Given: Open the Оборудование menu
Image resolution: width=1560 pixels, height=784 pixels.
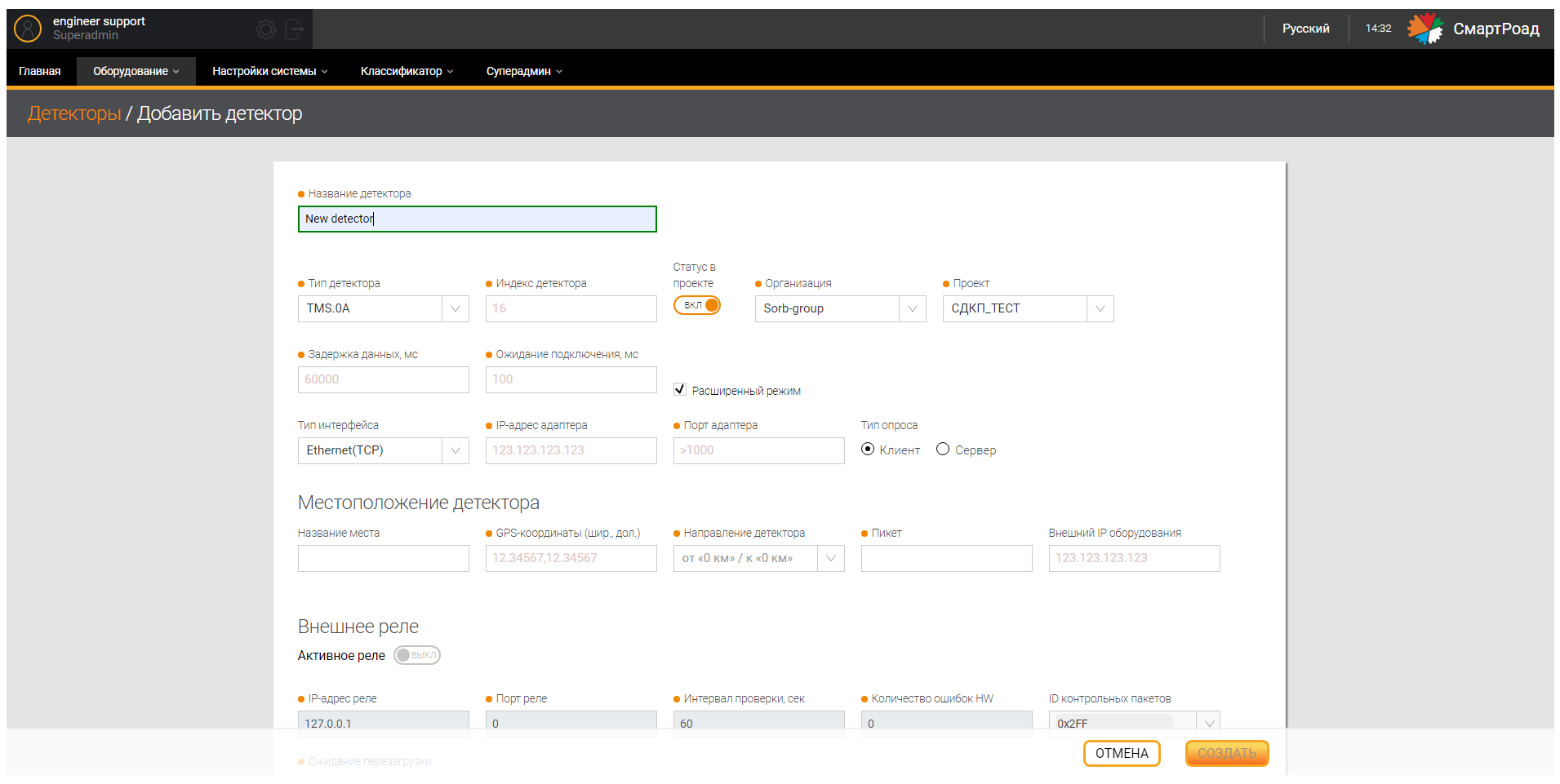Looking at the screenshot, I should tap(136, 71).
